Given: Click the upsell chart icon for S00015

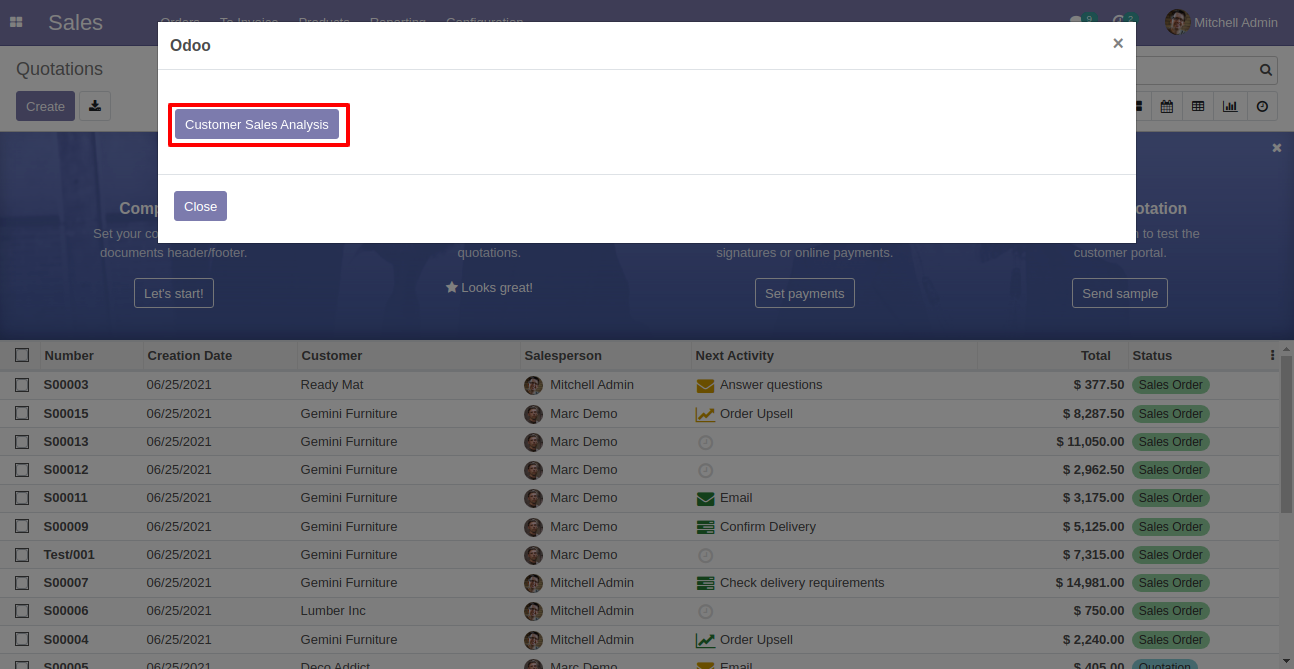Looking at the screenshot, I should tap(706, 414).
